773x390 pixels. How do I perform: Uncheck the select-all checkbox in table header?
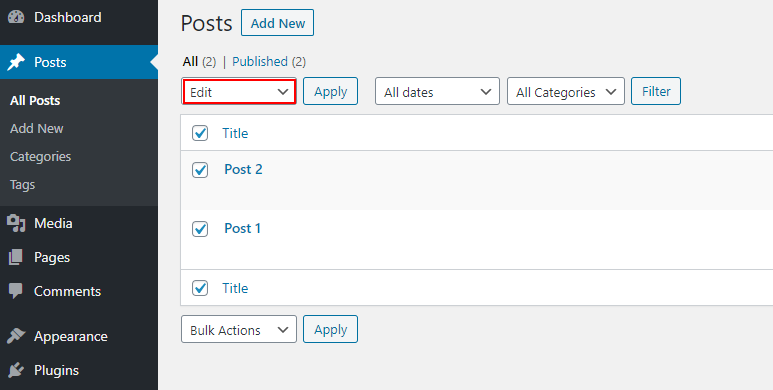point(200,133)
